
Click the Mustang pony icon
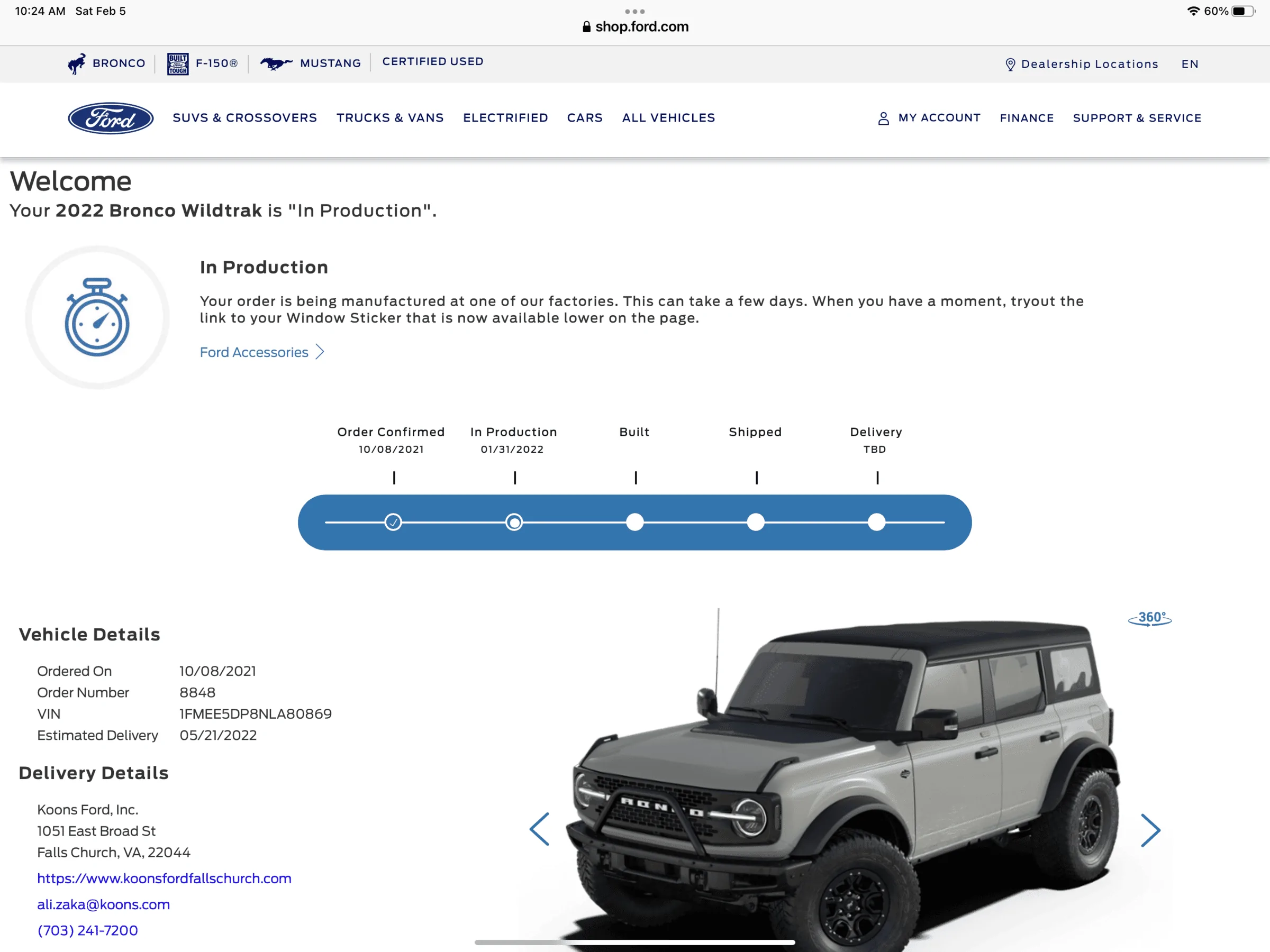coord(276,63)
